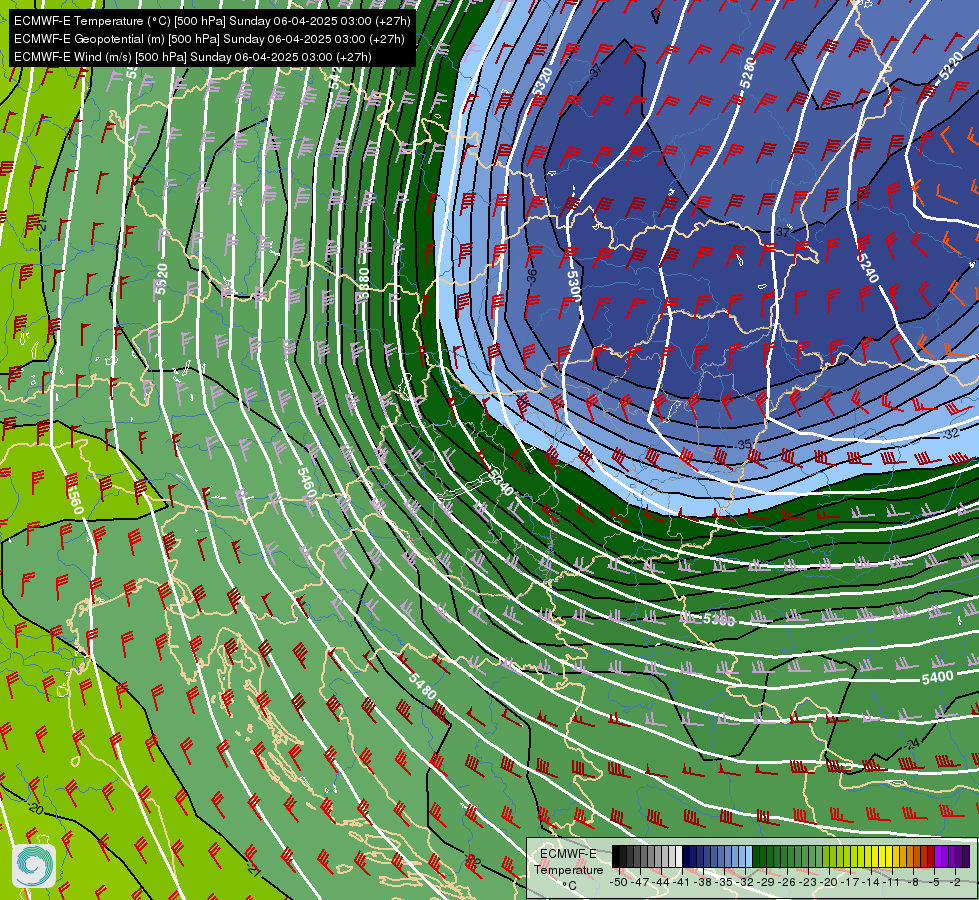Click the -29 legend scale label
The width and height of the screenshot is (979, 900).
[767, 882]
